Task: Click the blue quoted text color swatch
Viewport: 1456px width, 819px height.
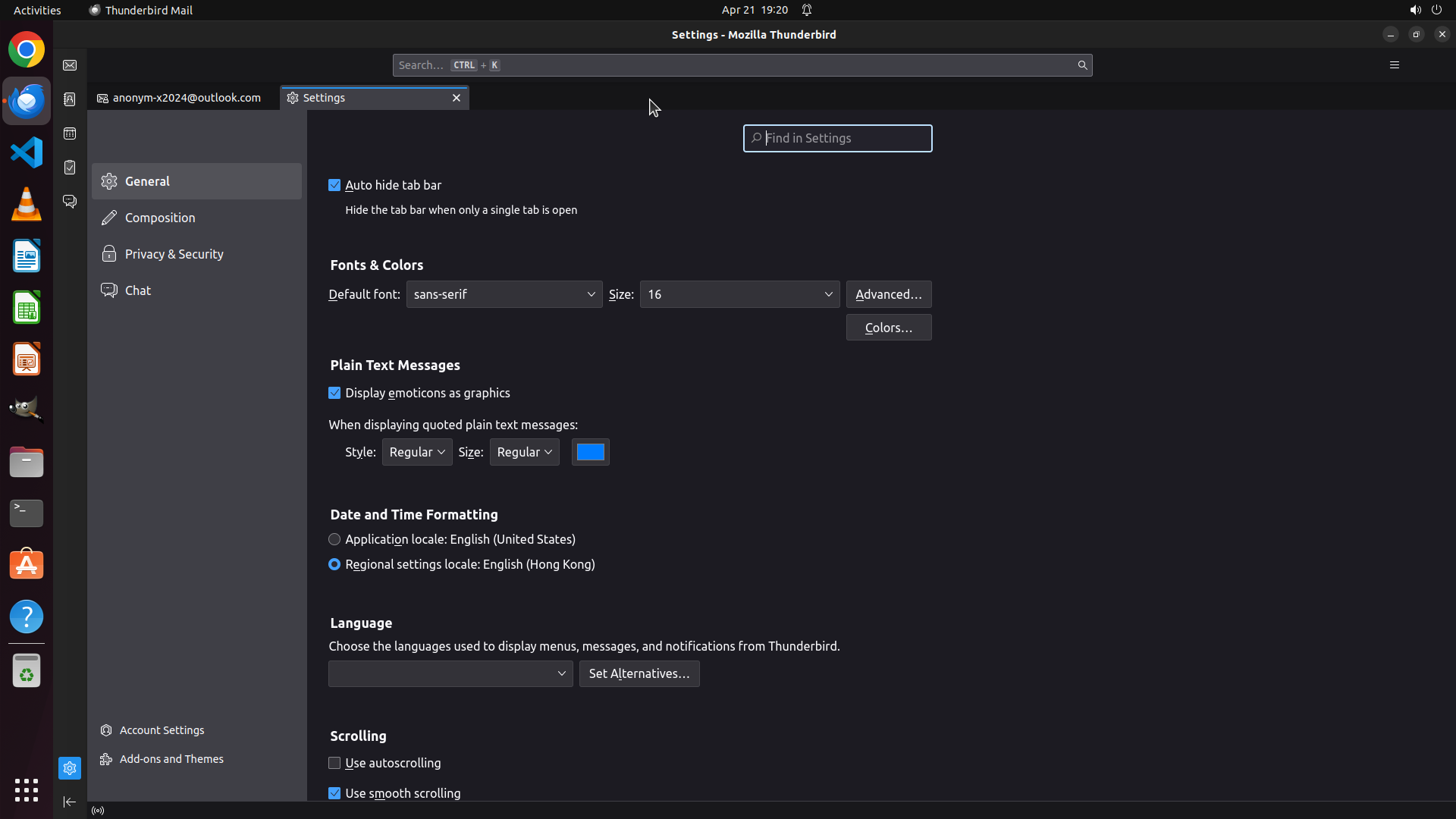Action: click(x=590, y=452)
